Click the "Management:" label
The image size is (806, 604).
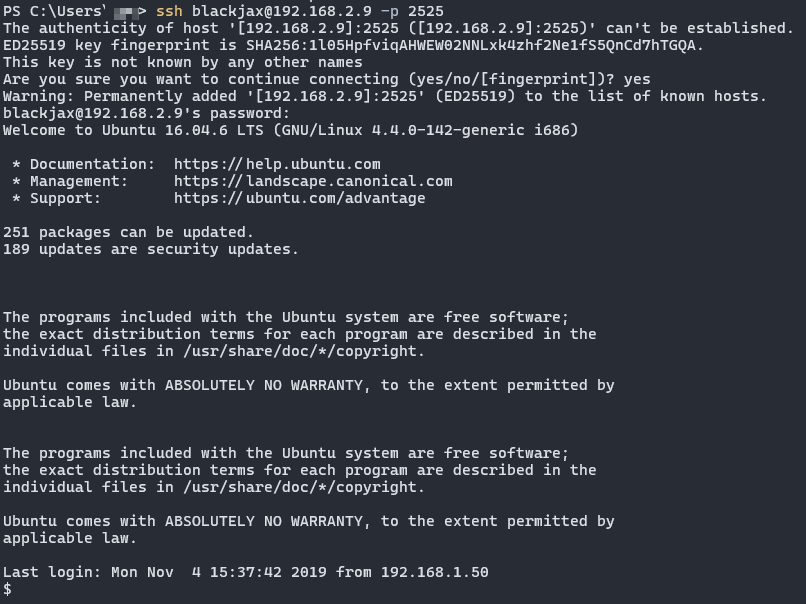tap(79, 181)
